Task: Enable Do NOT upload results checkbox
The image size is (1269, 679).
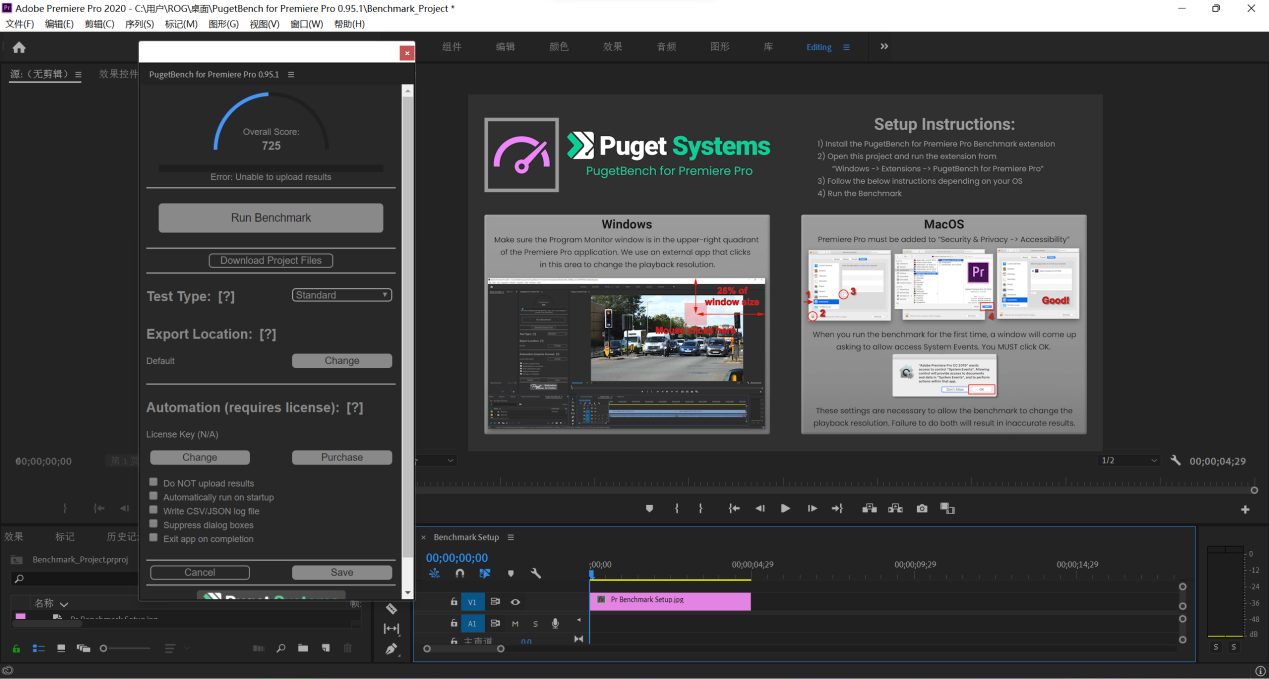Action: (x=154, y=482)
